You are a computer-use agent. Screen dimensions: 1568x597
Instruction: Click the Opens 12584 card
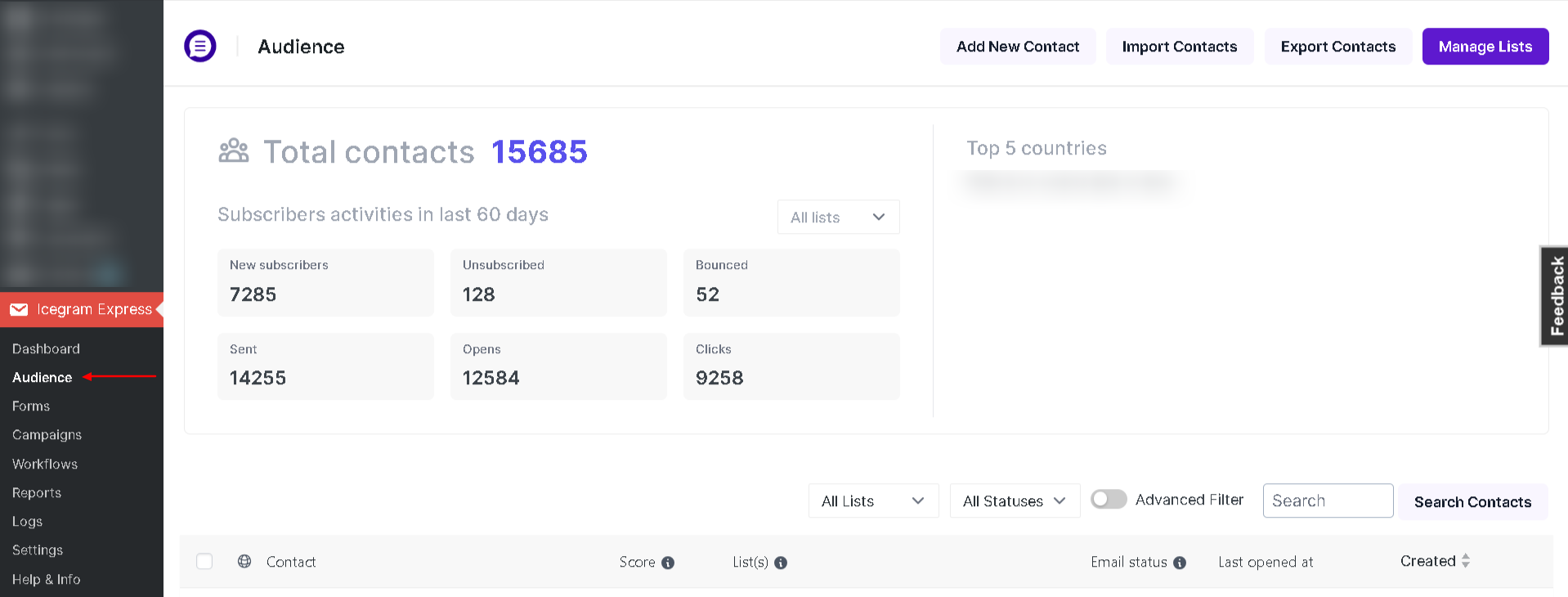pyautogui.click(x=558, y=366)
